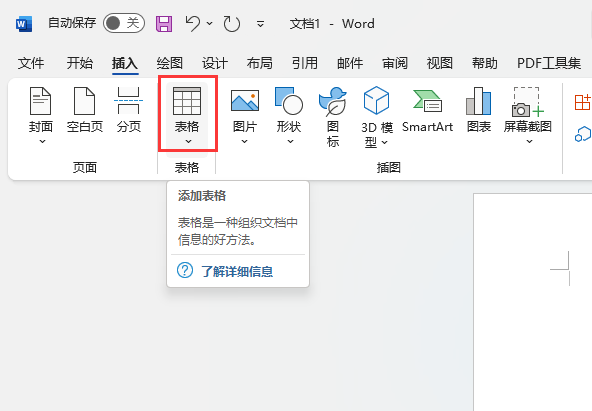
Task: Insert a SmartArt graphic
Action: click(x=427, y=110)
